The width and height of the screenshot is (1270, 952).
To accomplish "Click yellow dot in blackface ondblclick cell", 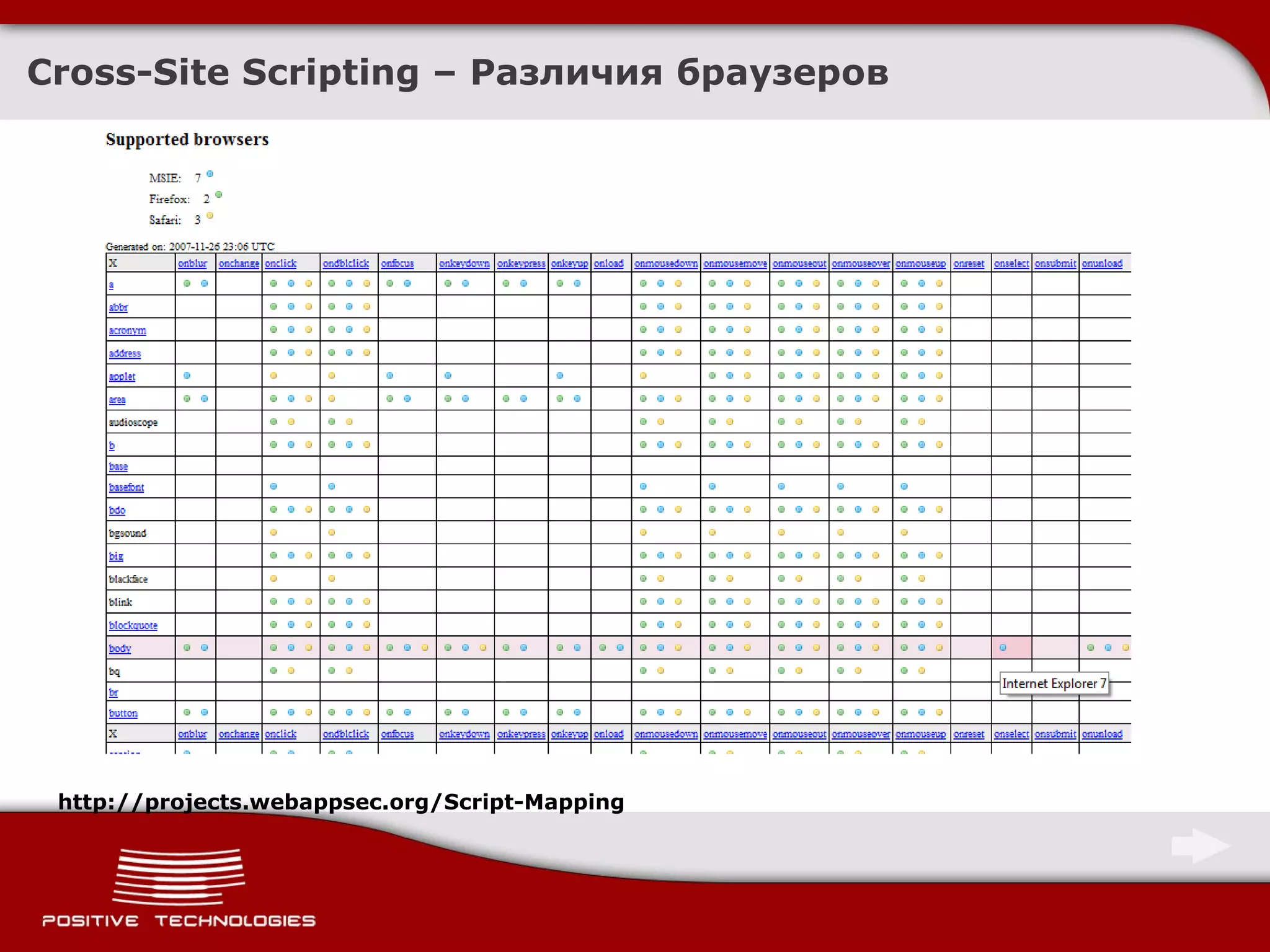I will coord(332,579).
